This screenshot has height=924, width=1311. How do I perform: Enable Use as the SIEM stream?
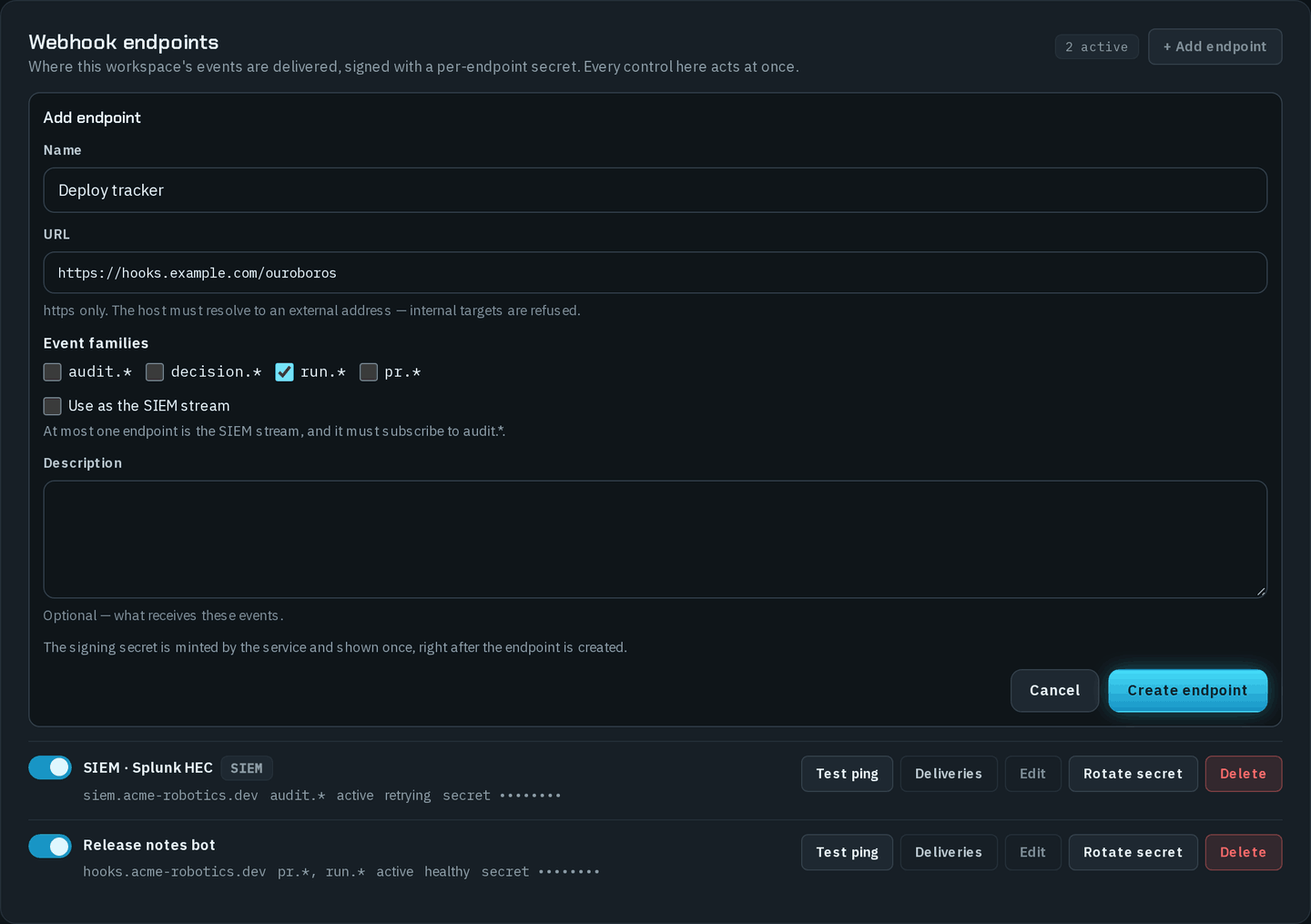pyautogui.click(x=52, y=405)
